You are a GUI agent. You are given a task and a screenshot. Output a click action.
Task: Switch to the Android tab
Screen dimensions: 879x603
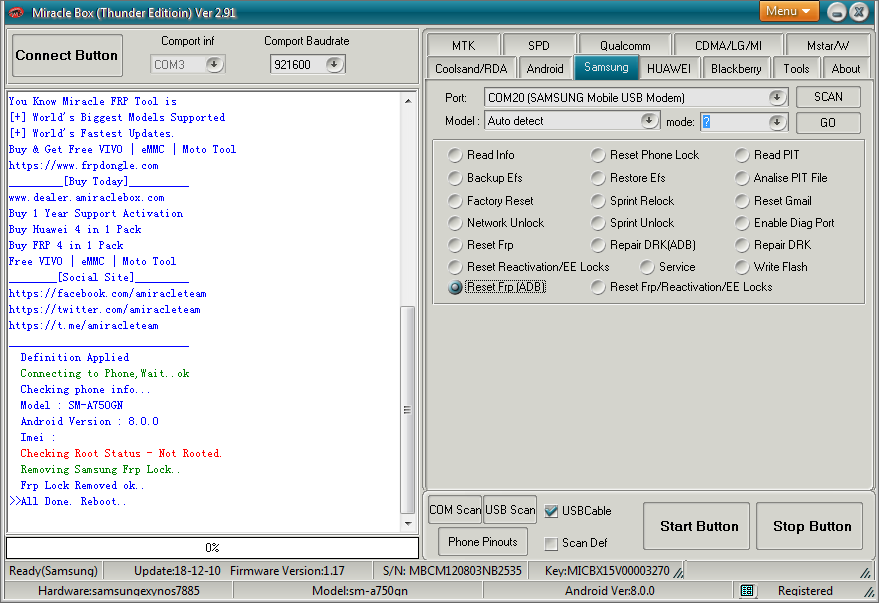coord(545,68)
